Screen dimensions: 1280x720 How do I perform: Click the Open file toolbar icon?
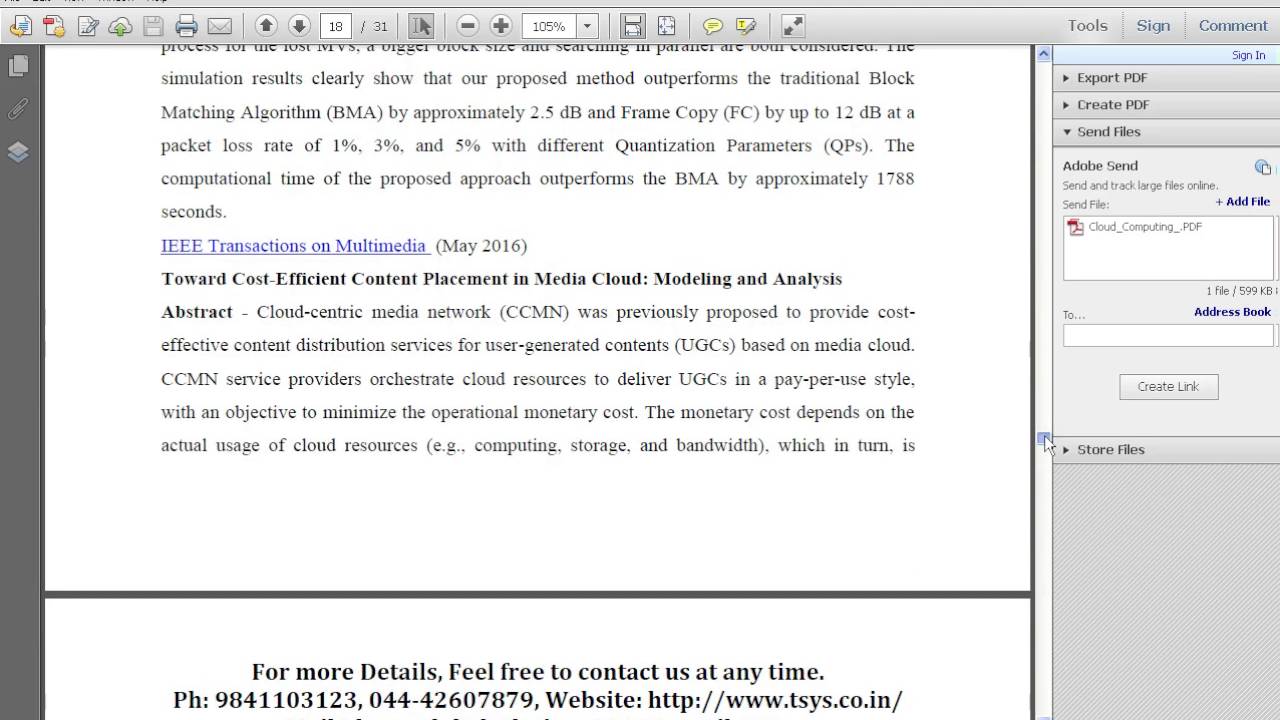point(20,26)
